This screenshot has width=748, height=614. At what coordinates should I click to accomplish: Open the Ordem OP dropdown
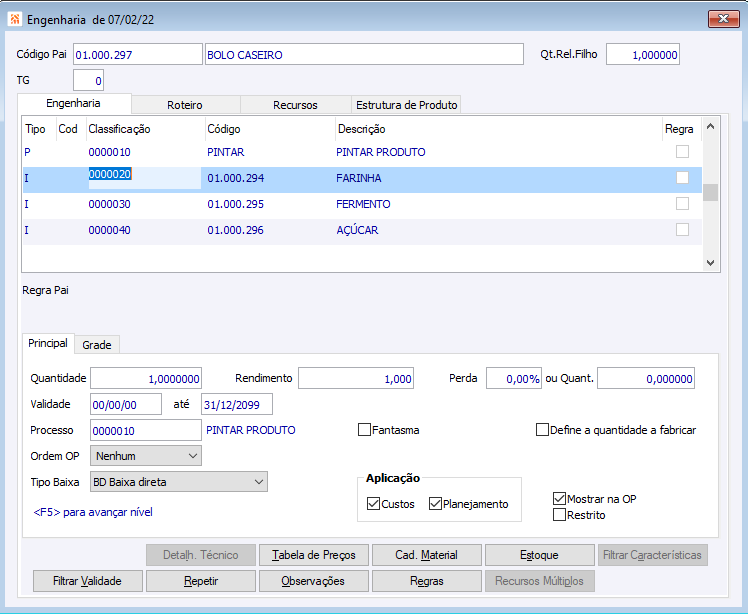click(146, 456)
